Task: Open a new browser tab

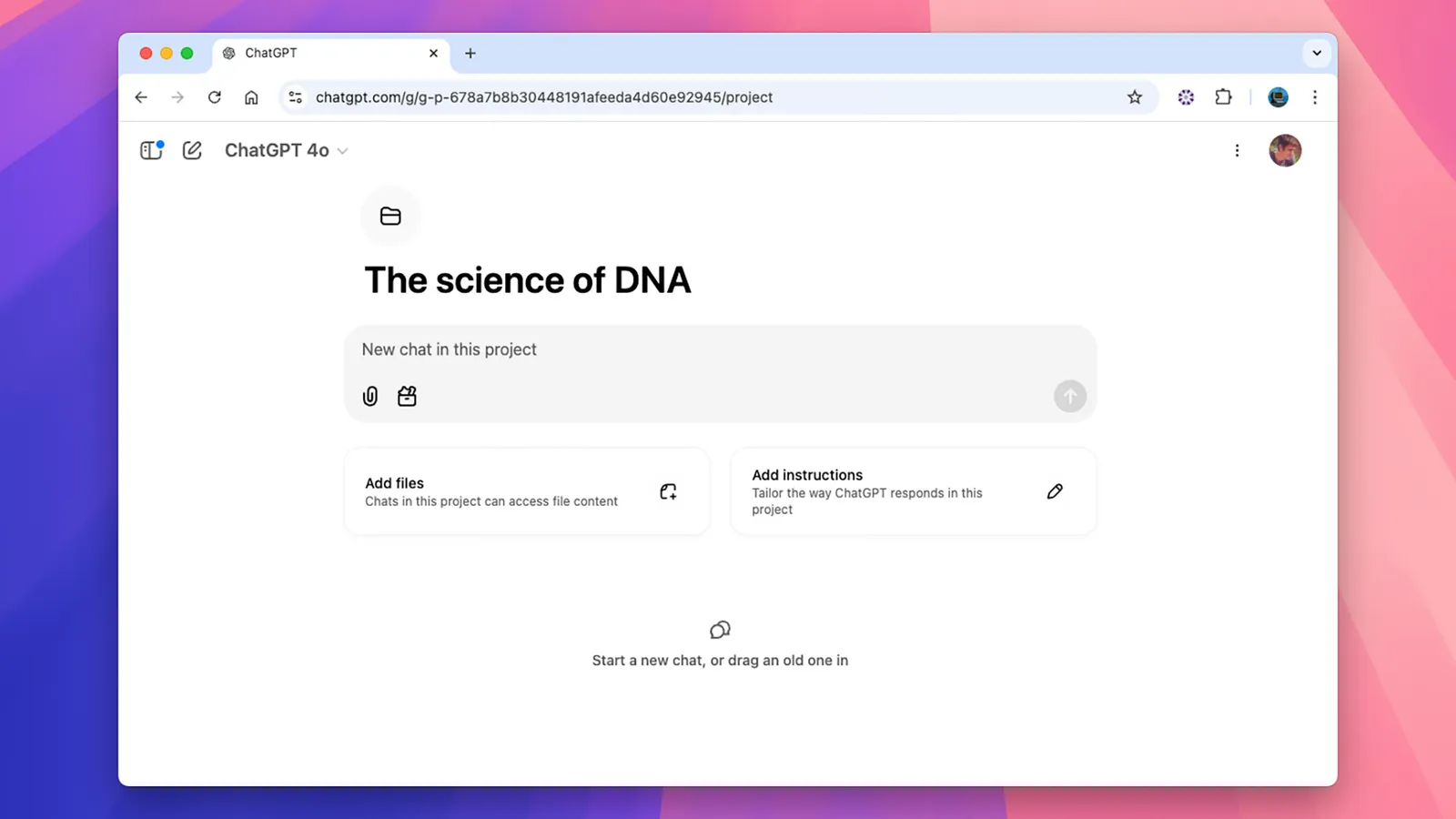Action: click(470, 53)
